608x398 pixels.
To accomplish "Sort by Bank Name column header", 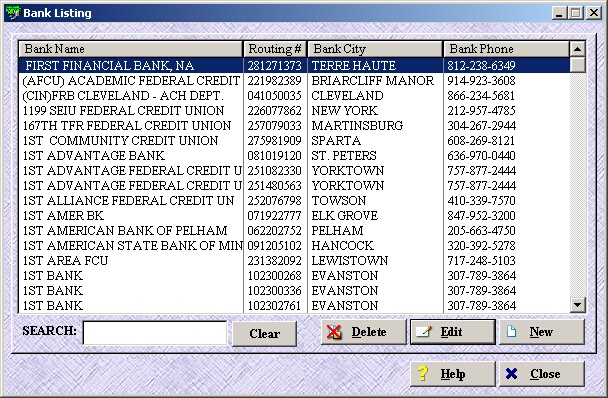I will click(131, 49).
